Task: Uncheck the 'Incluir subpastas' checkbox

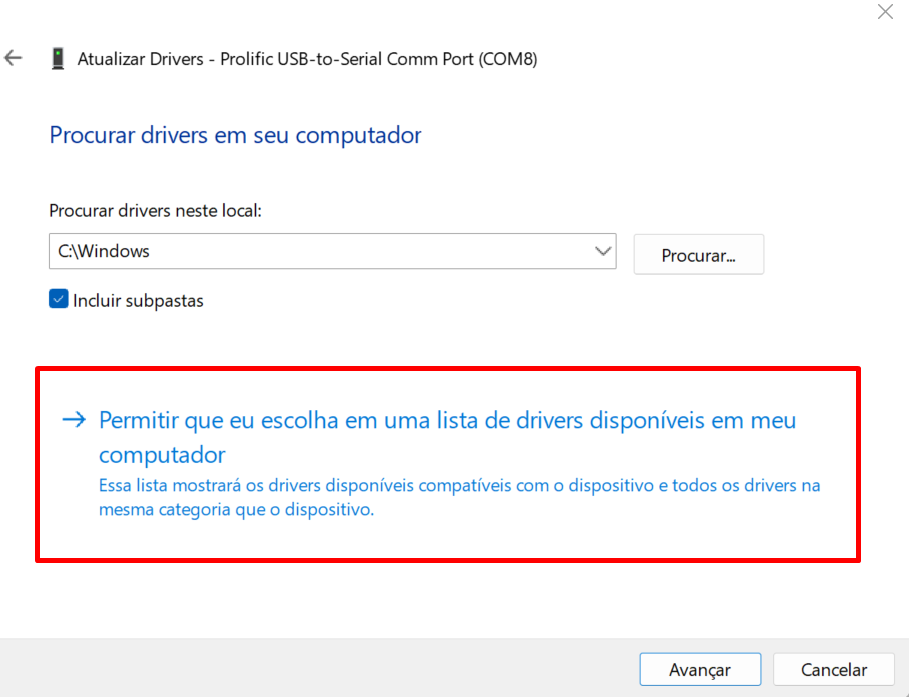Action: (x=59, y=299)
